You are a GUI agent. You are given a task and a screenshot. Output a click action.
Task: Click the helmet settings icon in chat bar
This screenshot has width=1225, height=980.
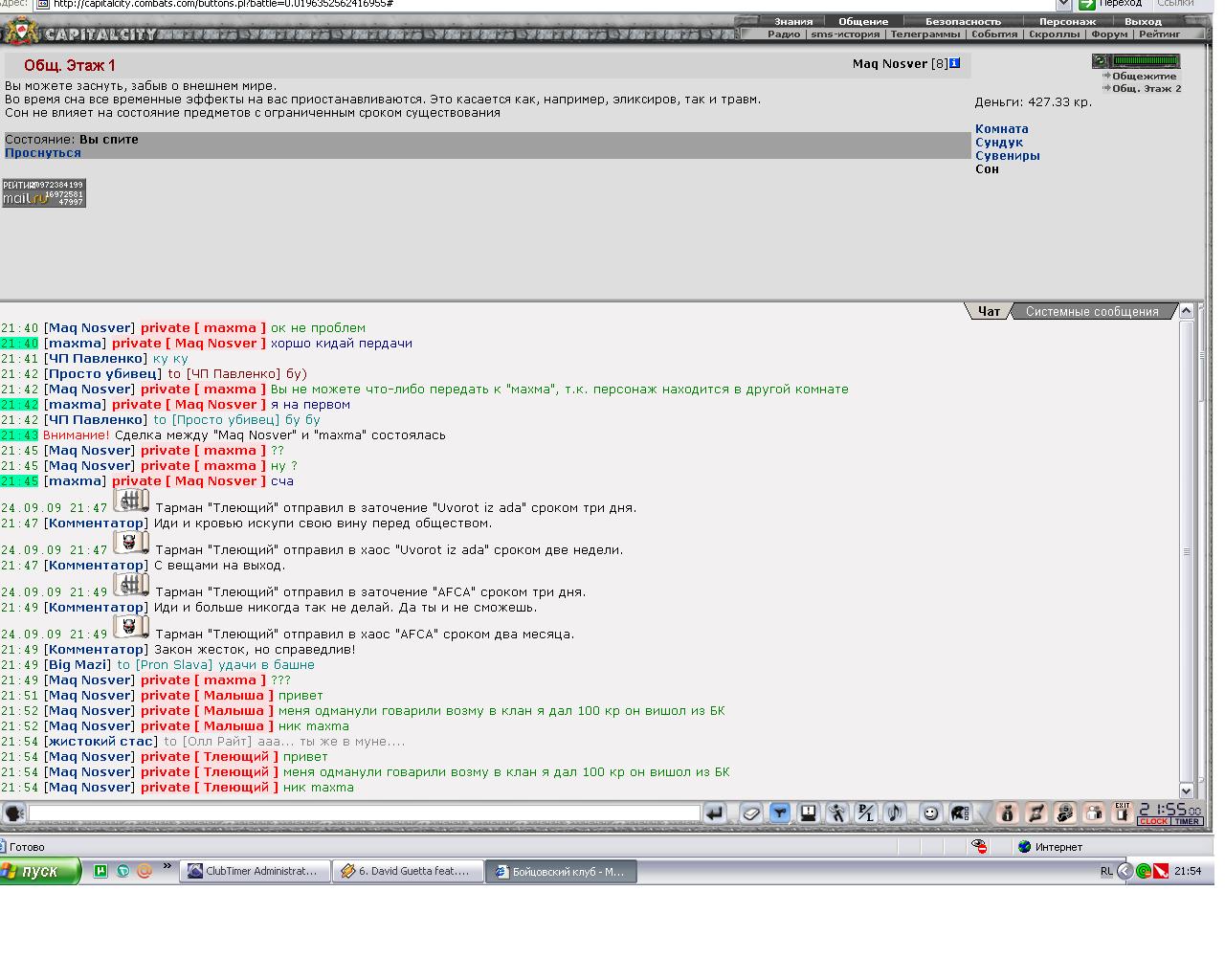960,813
